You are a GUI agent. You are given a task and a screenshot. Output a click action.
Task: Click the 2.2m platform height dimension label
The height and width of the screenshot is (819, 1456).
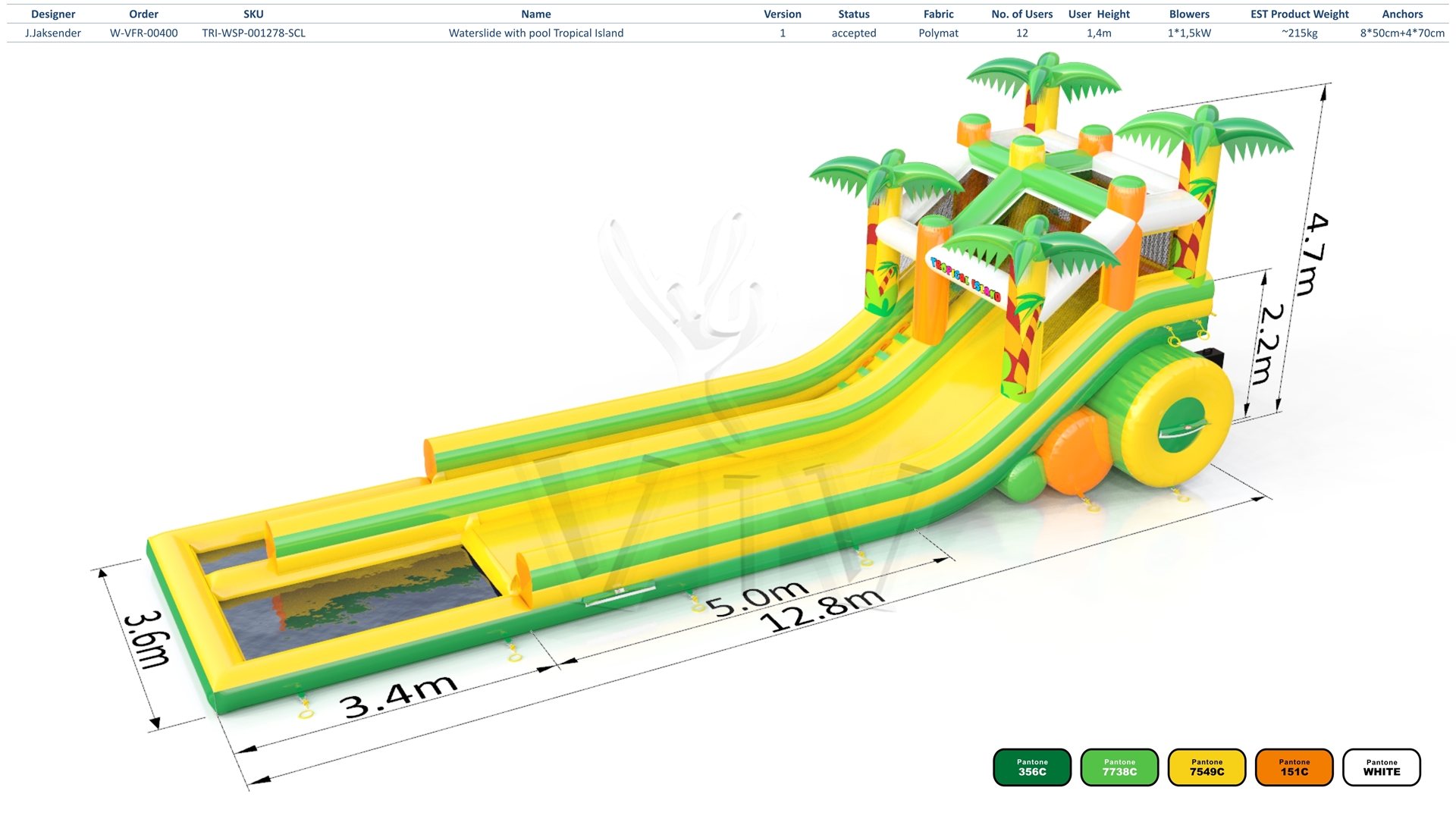pos(1269,344)
